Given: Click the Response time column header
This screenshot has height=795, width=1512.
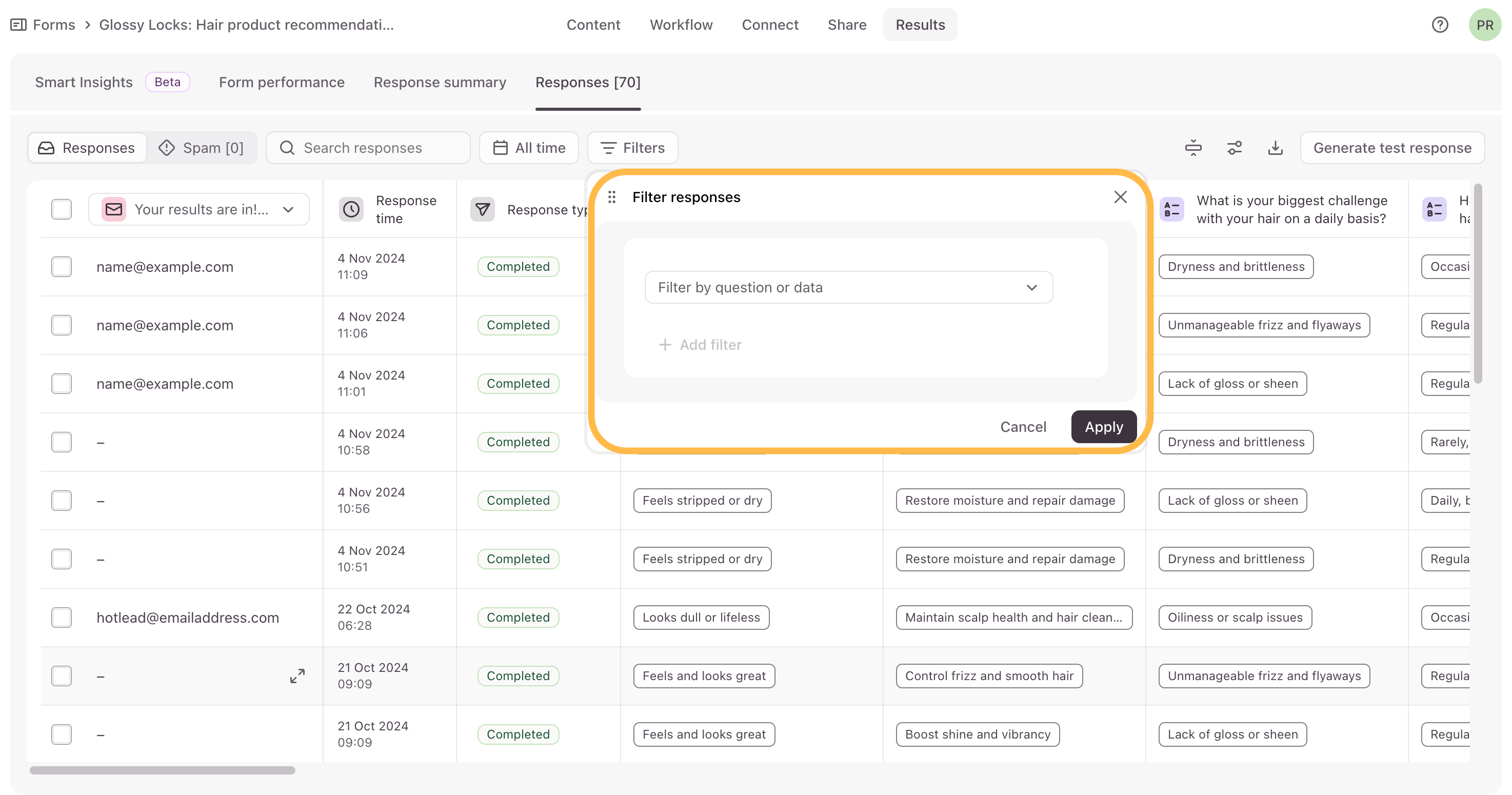Looking at the screenshot, I should pos(390,210).
